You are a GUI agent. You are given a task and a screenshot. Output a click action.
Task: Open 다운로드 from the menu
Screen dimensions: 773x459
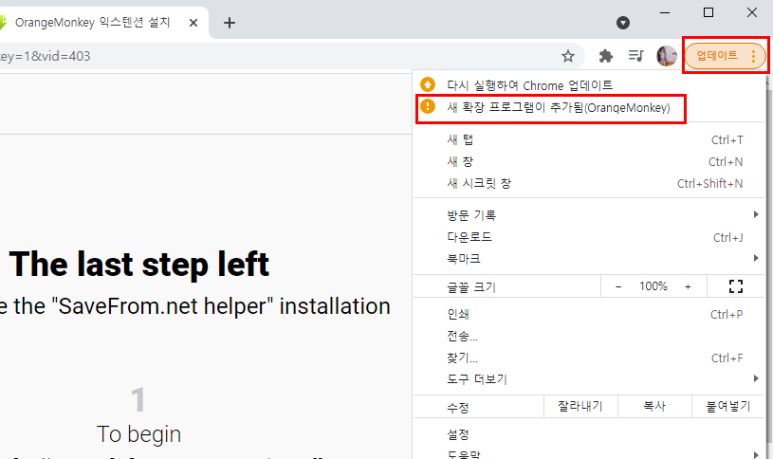click(589, 237)
